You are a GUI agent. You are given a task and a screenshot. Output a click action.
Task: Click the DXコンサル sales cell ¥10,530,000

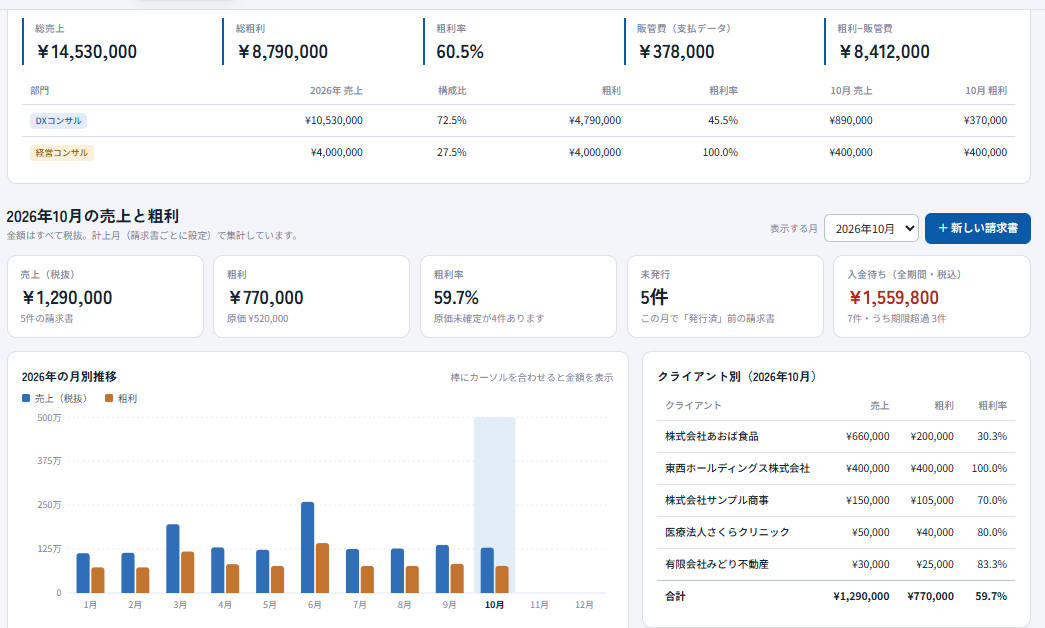pyautogui.click(x=334, y=121)
